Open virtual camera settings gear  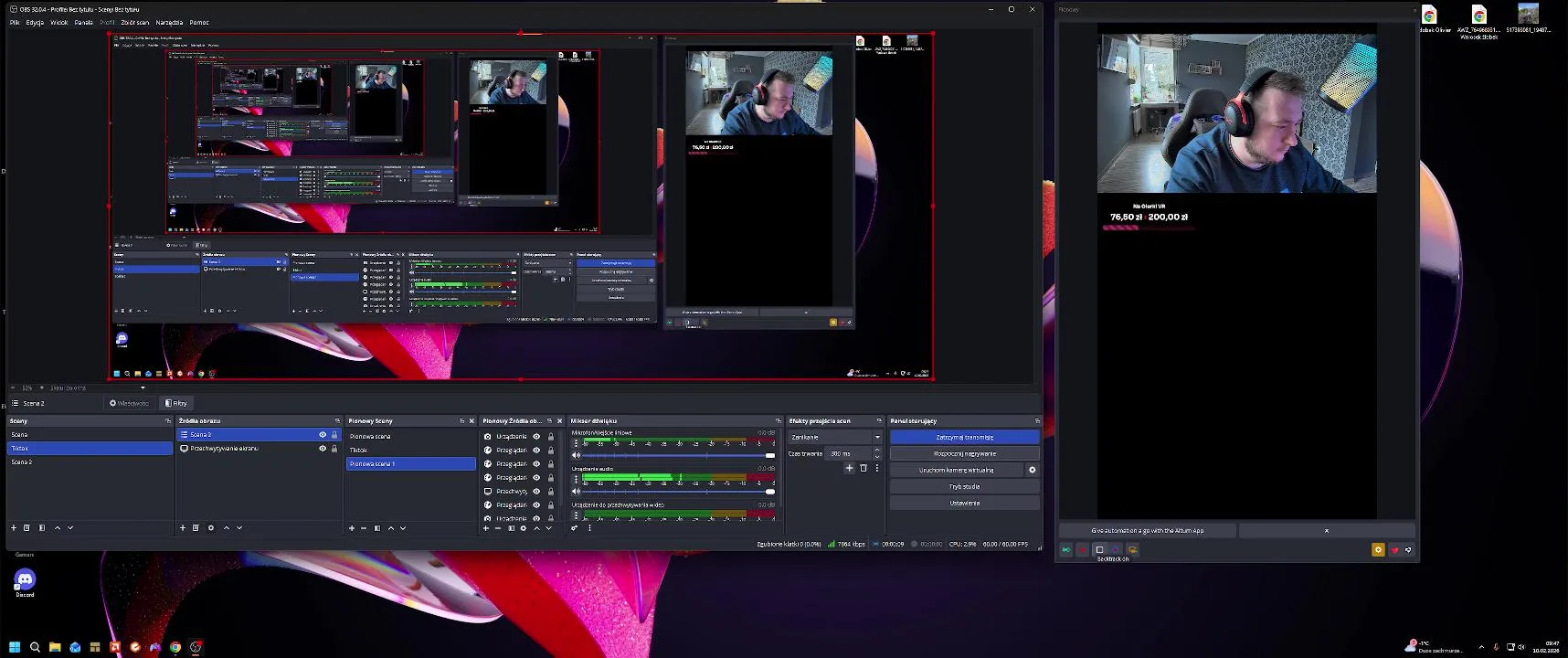click(1033, 470)
